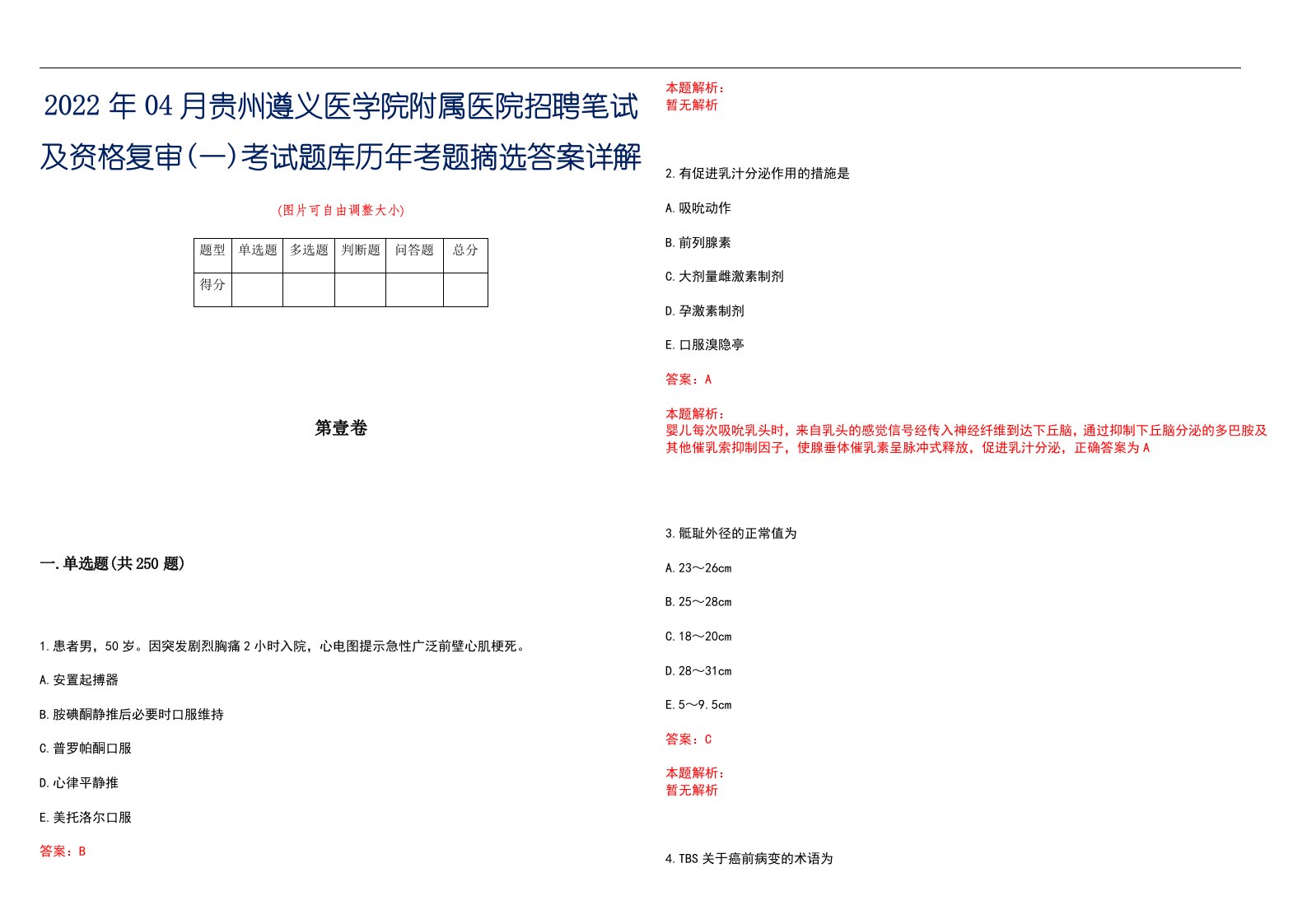Viewport: 1307px width, 924px height.
Task: Click the explanation line beginning '其他催乳索抑制因子'
Action: coord(908,448)
